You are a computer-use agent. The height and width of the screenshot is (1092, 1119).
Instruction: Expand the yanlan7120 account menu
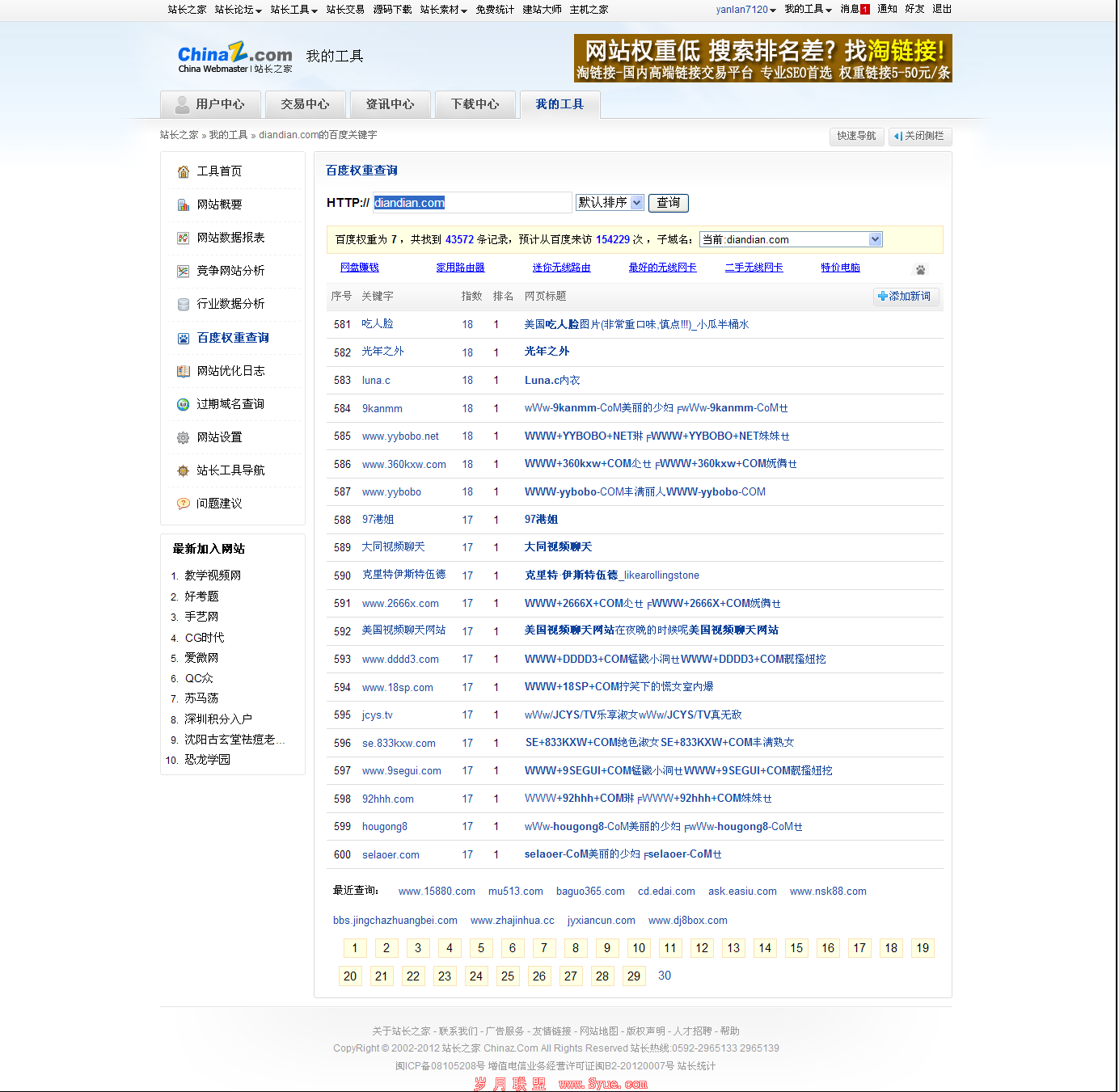point(745,10)
